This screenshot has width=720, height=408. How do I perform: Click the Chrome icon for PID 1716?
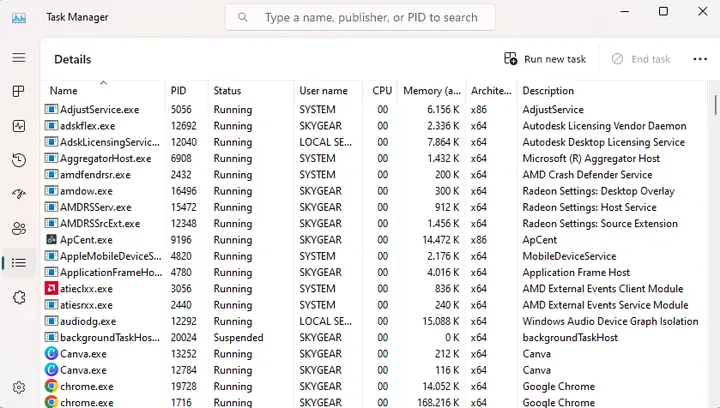[51, 402]
